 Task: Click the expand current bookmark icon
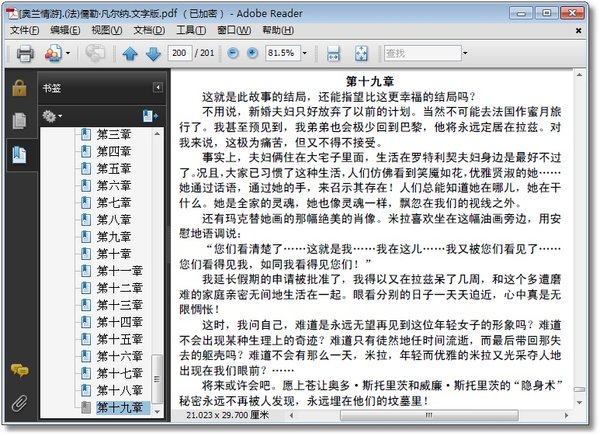[x=150, y=116]
